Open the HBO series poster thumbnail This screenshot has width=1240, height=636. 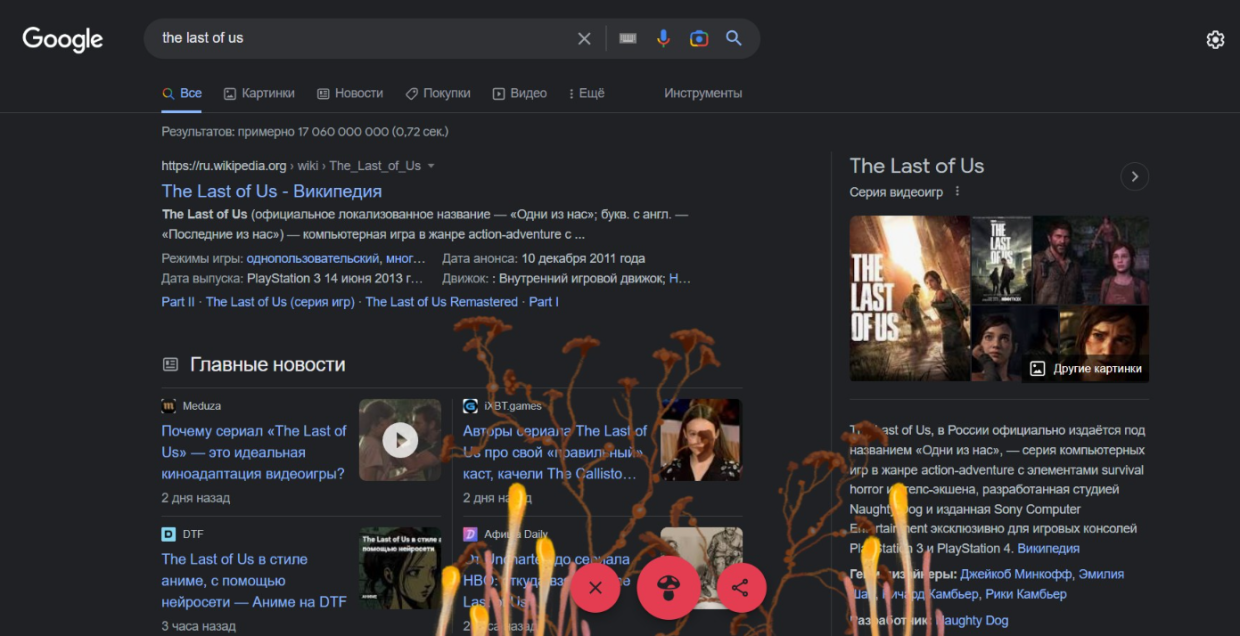tap(1001, 260)
